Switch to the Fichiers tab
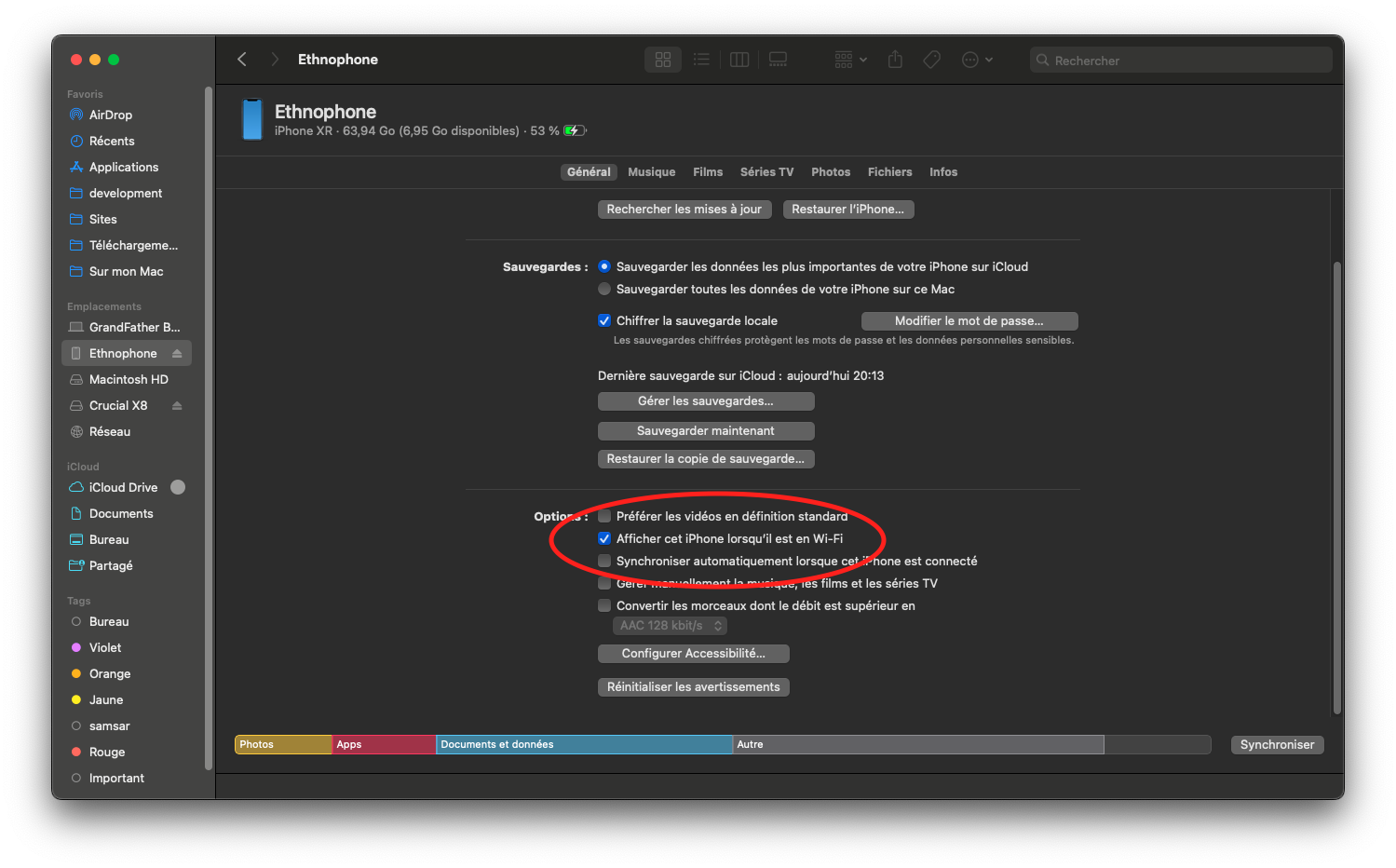This screenshot has width=1396, height=868. point(890,172)
